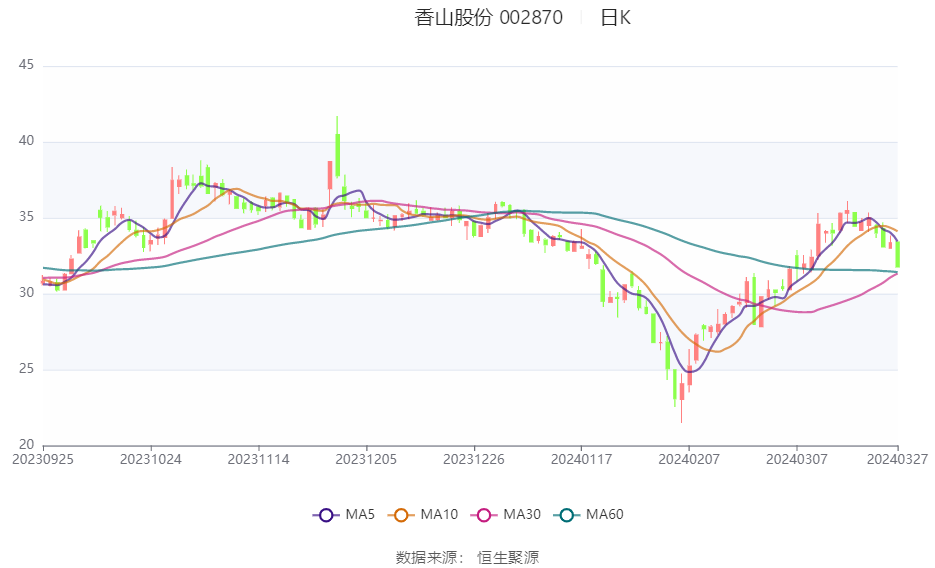Hide the MA60 line via its text label
This screenshot has height=568, width=935.
click(605, 515)
